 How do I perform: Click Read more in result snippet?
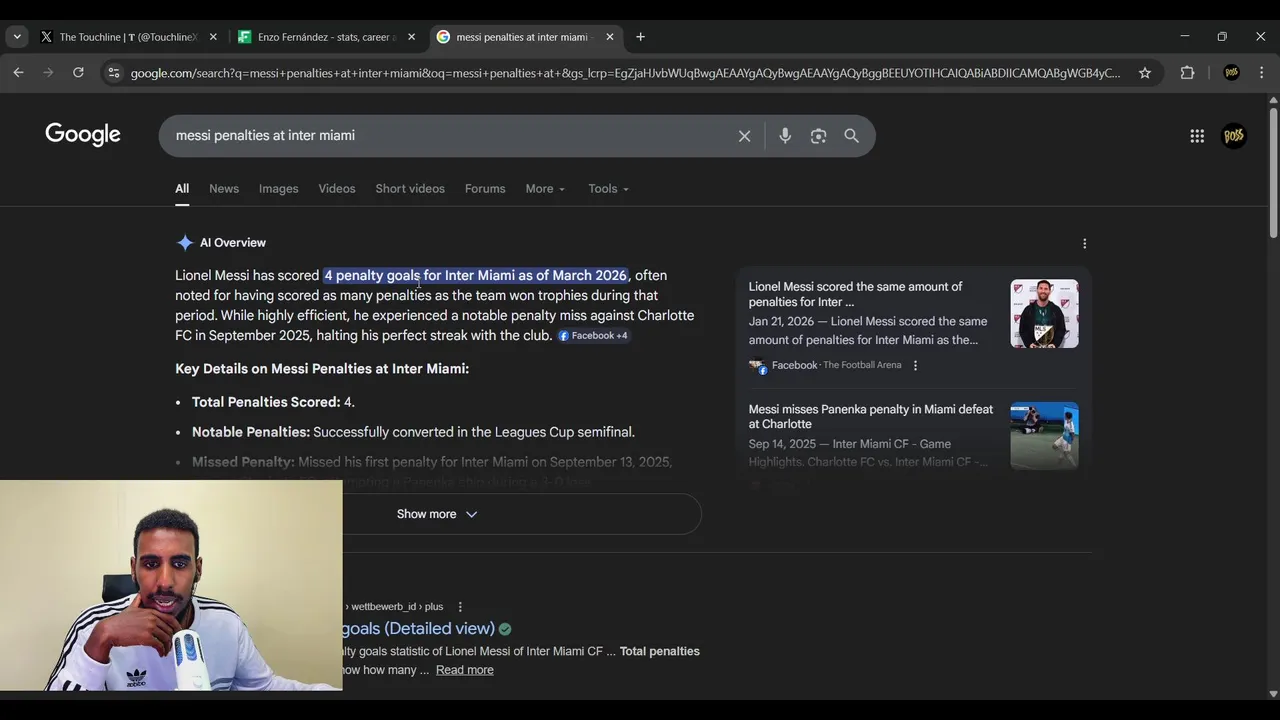(x=464, y=670)
